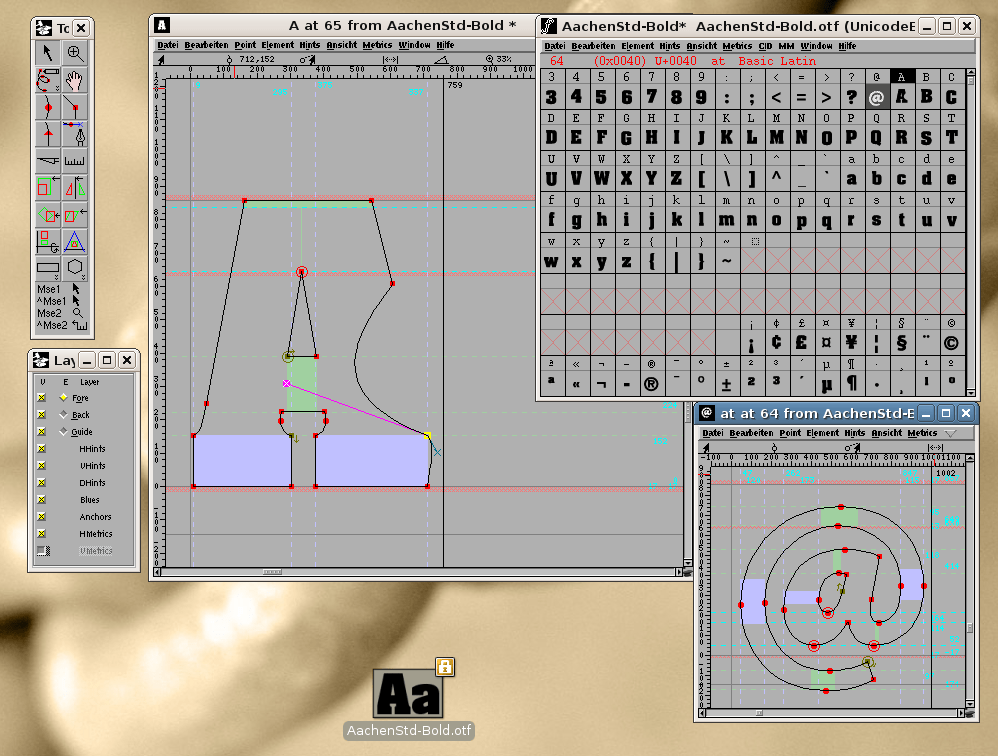Hide the HHints layer

coord(42,449)
